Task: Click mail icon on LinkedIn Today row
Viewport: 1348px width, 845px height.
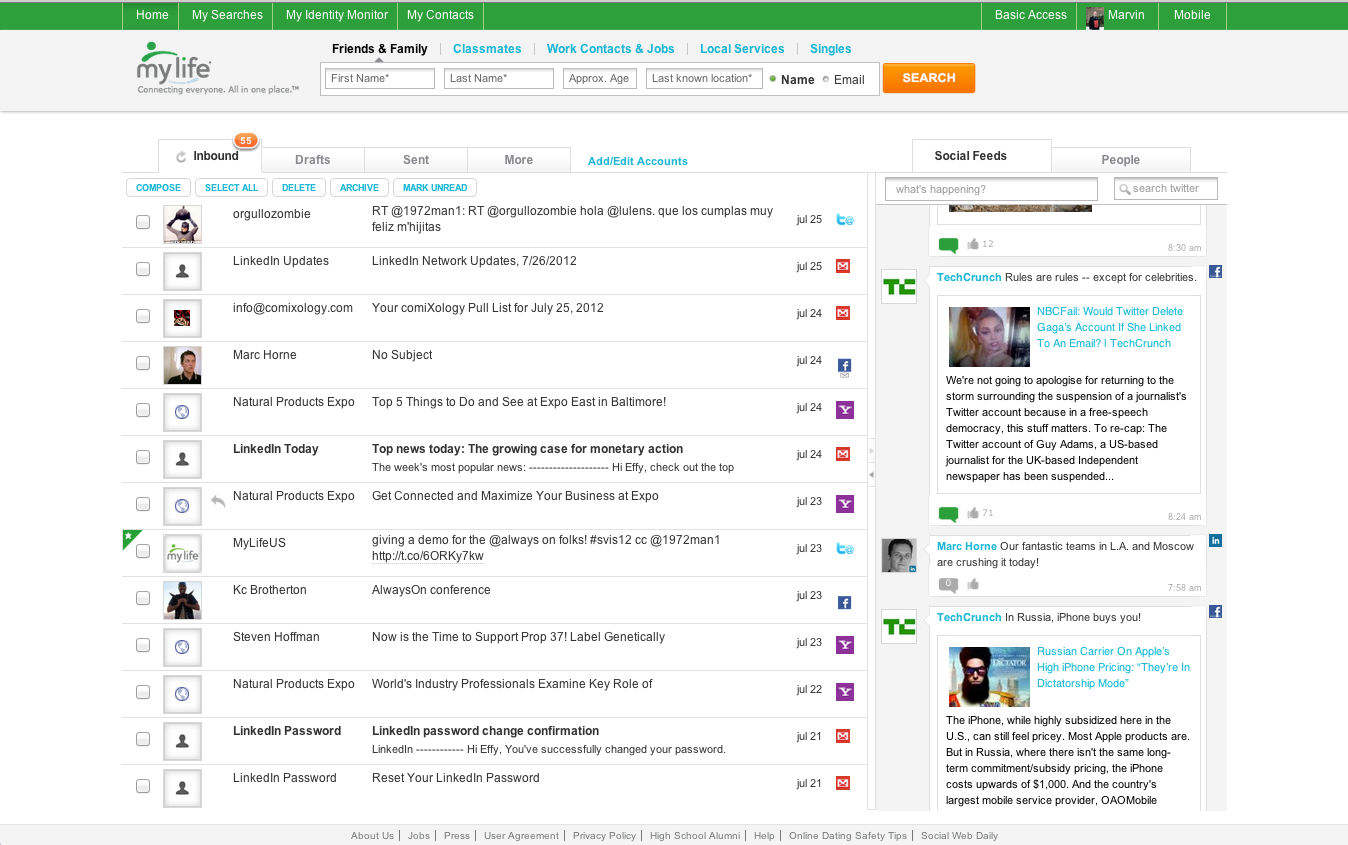Action: click(x=843, y=454)
